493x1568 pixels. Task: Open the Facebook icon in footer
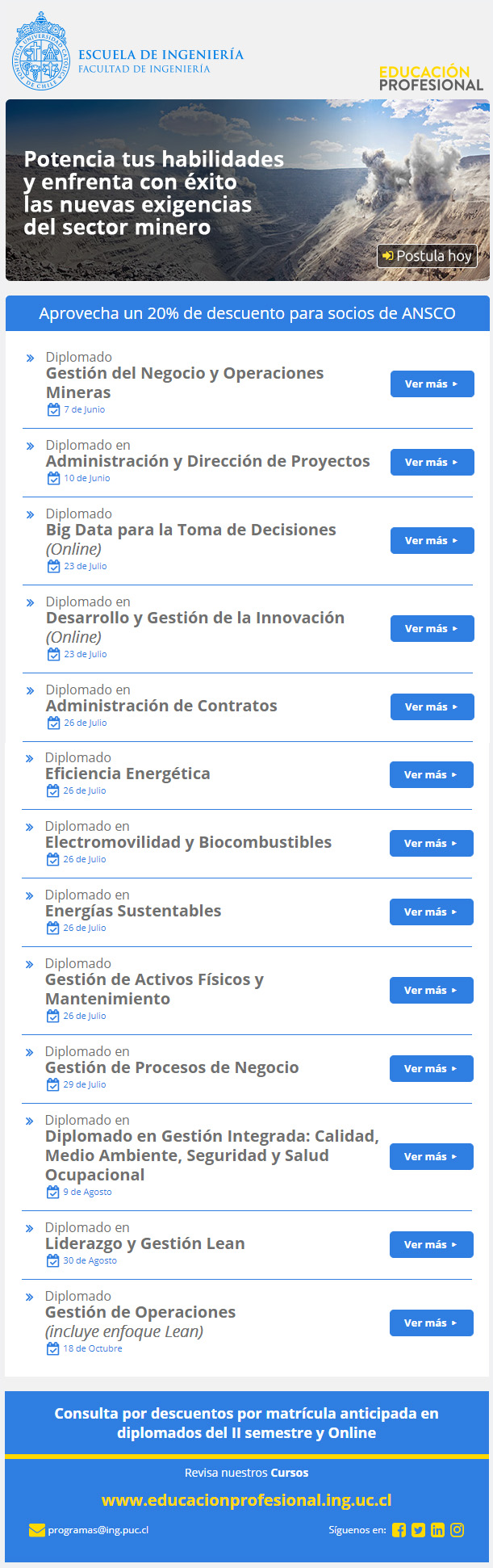coord(399,1529)
